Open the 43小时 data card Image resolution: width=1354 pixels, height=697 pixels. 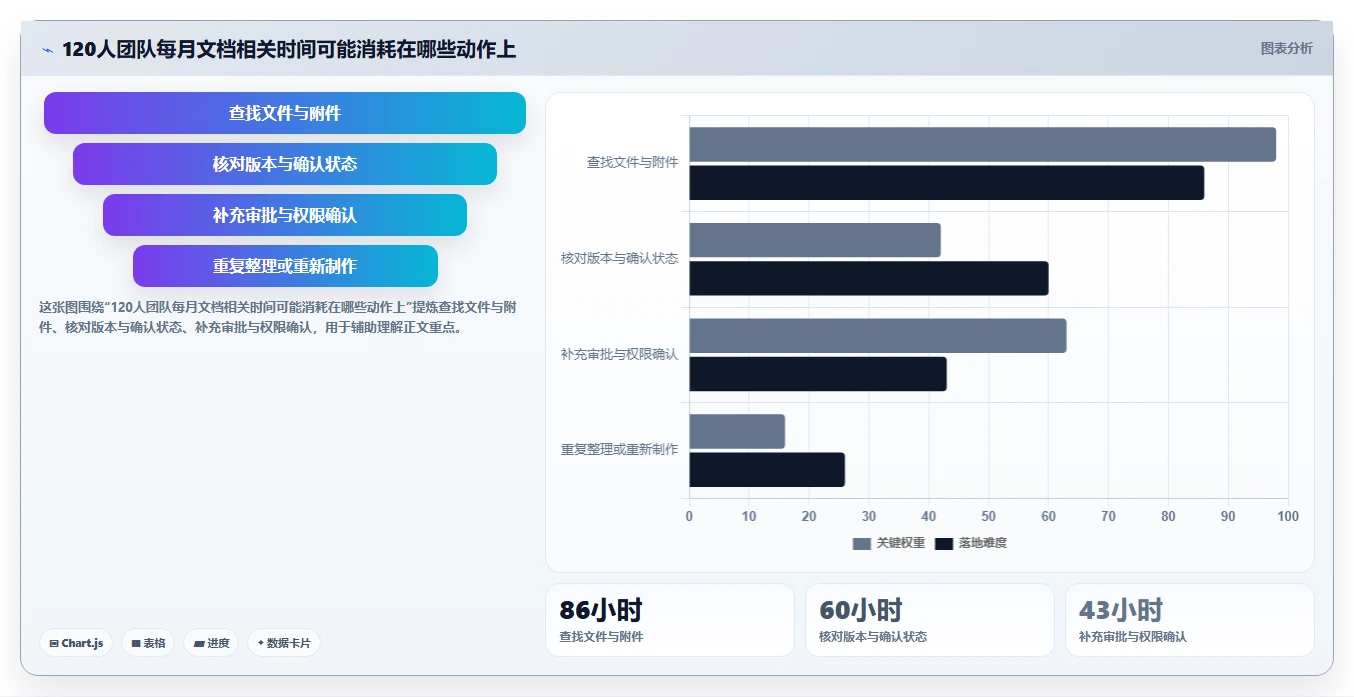coord(1190,620)
